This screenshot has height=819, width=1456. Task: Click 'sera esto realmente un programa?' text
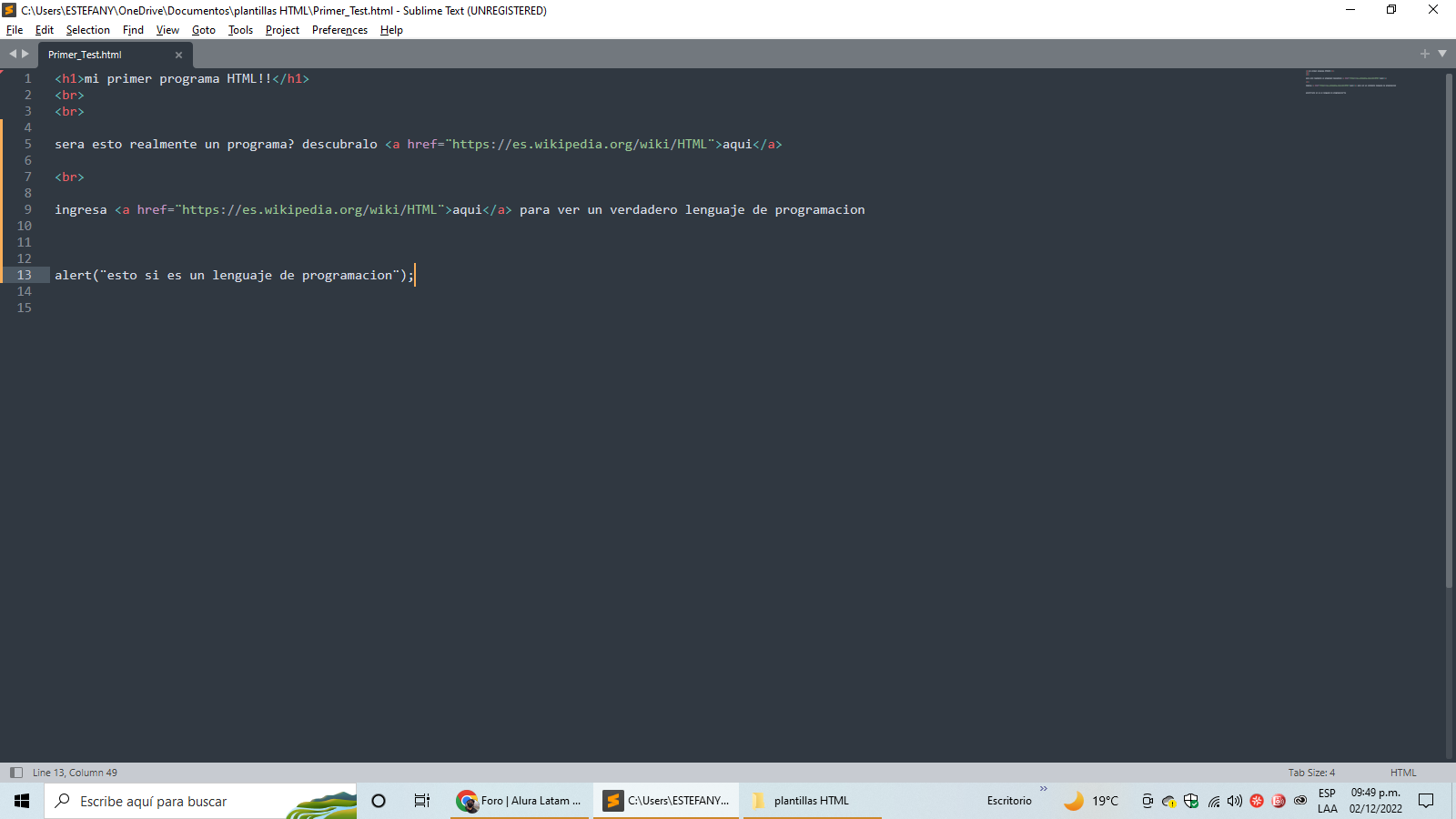(x=175, y=144)
